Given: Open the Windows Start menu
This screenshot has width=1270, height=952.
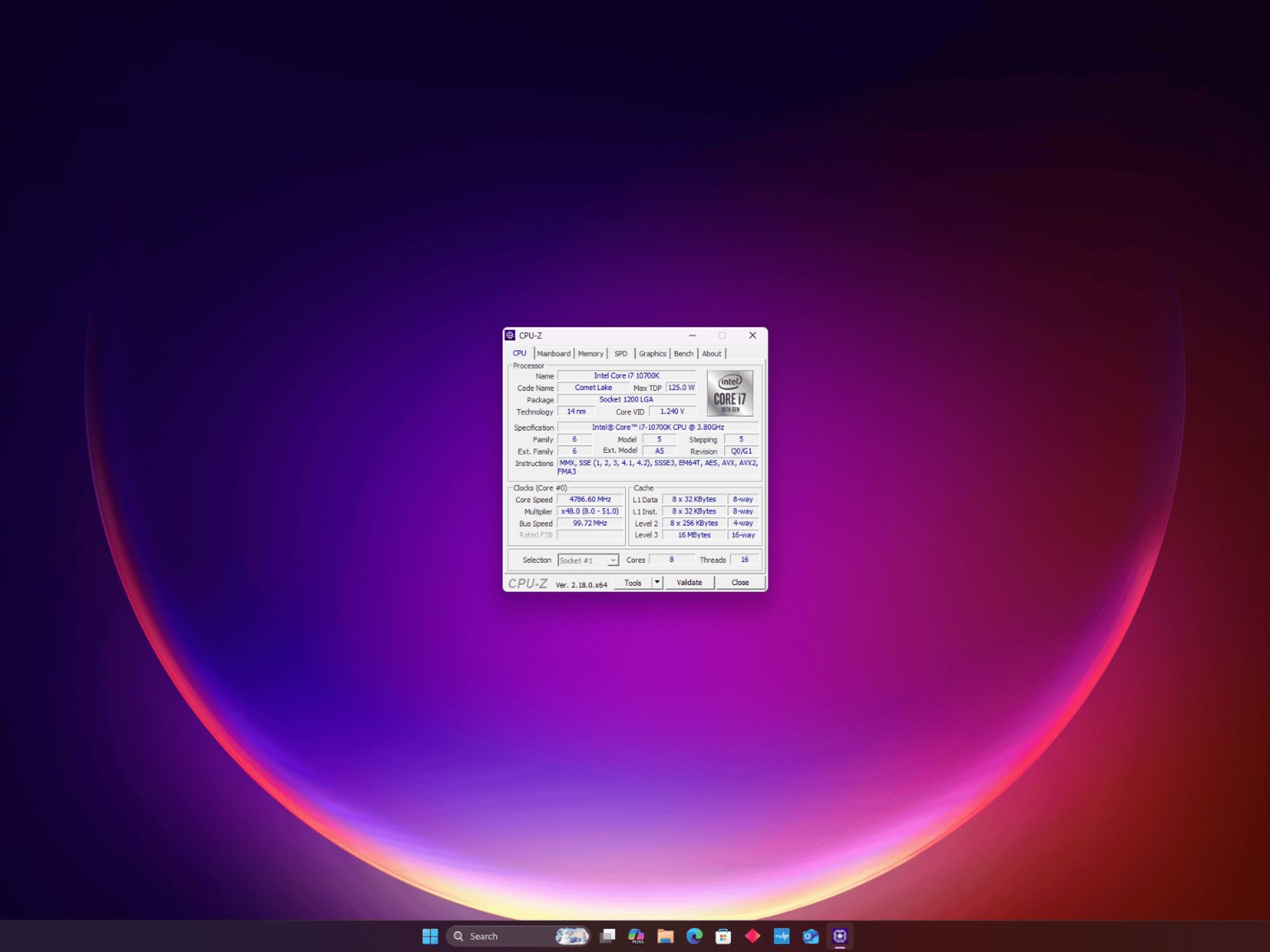Looking at the screenshot, I should (430, 936).
